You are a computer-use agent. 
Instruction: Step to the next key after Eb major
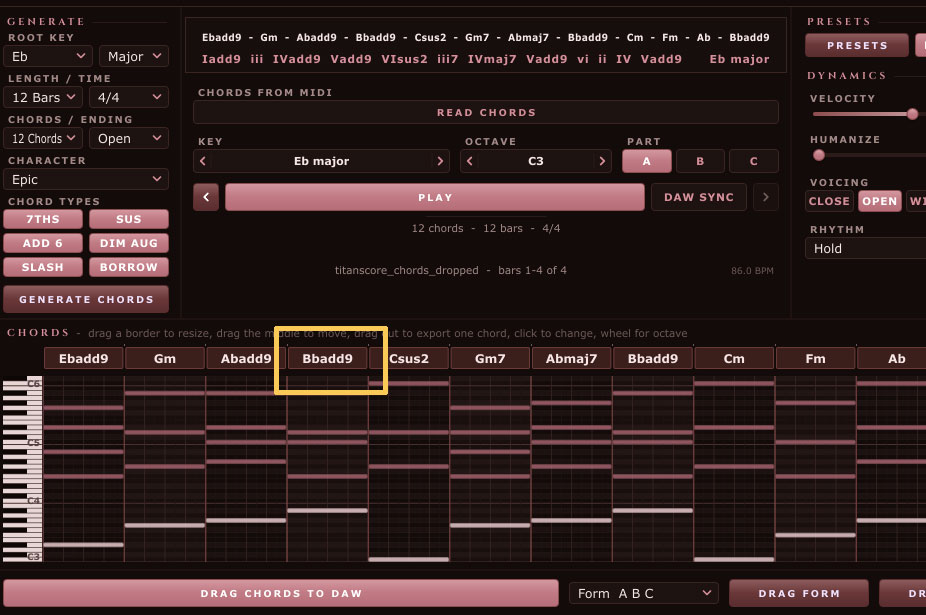(440, 161)
